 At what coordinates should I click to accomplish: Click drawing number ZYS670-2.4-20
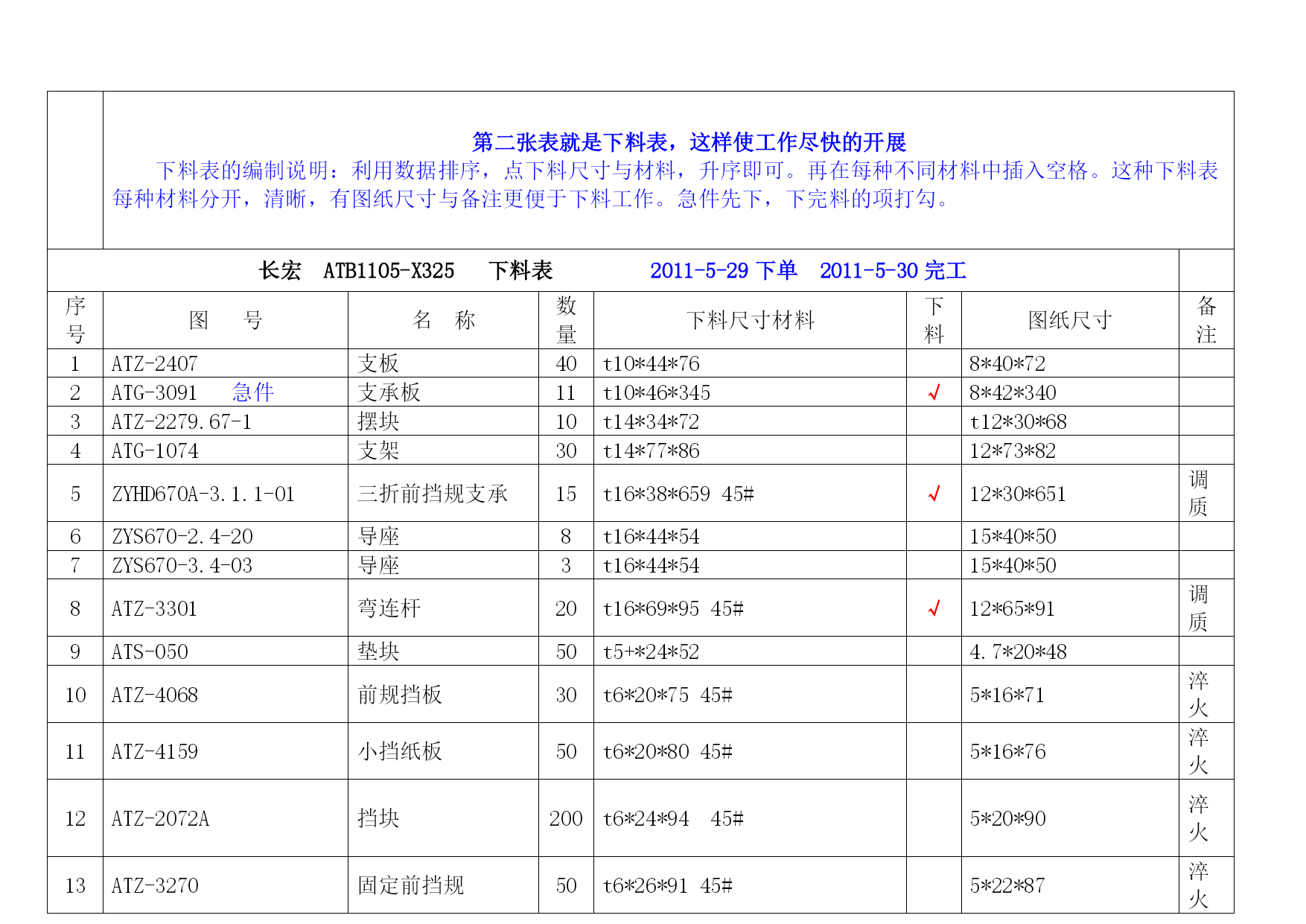182,537
